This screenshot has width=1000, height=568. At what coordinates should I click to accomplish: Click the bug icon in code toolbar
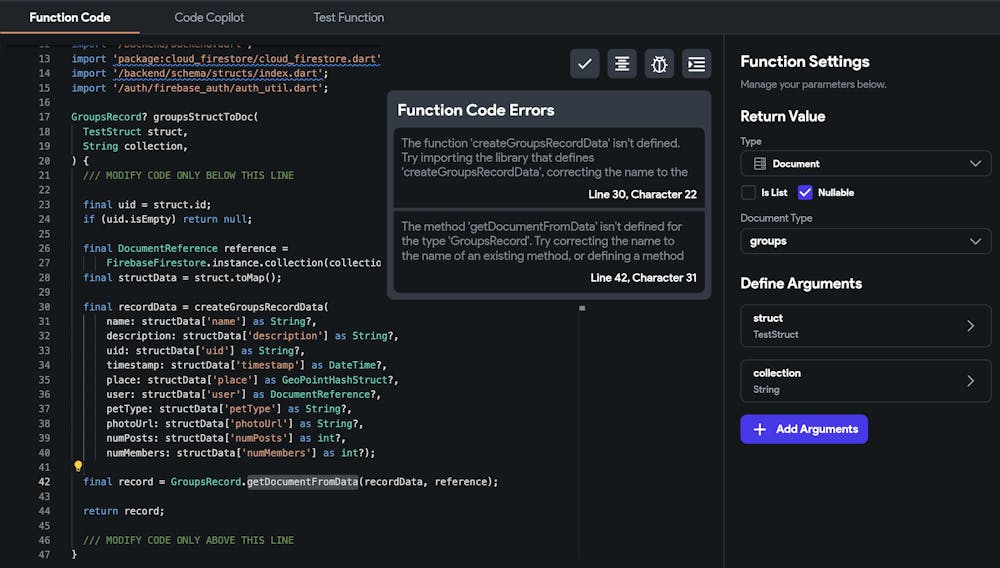click(x=659, y=63)
